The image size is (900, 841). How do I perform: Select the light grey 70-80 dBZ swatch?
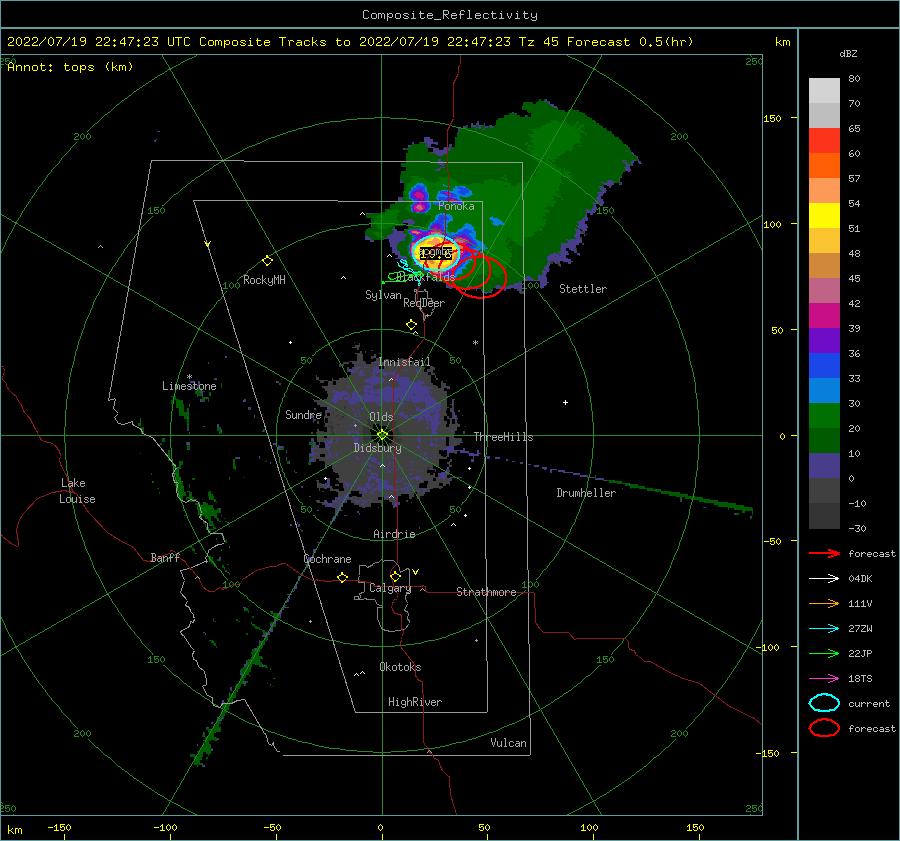[x=824, y=91]
